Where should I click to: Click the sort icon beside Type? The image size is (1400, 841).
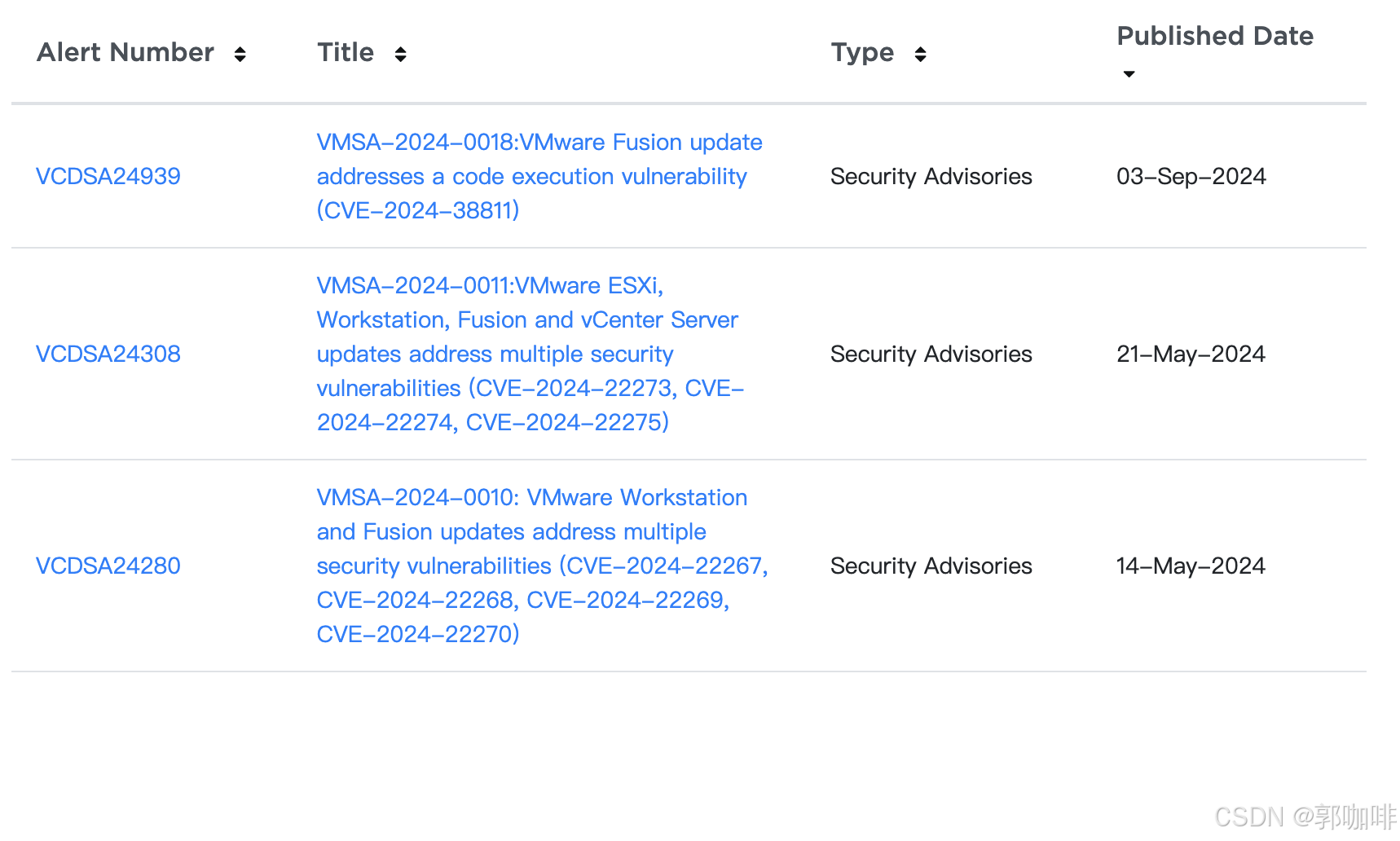click(920, 55)
